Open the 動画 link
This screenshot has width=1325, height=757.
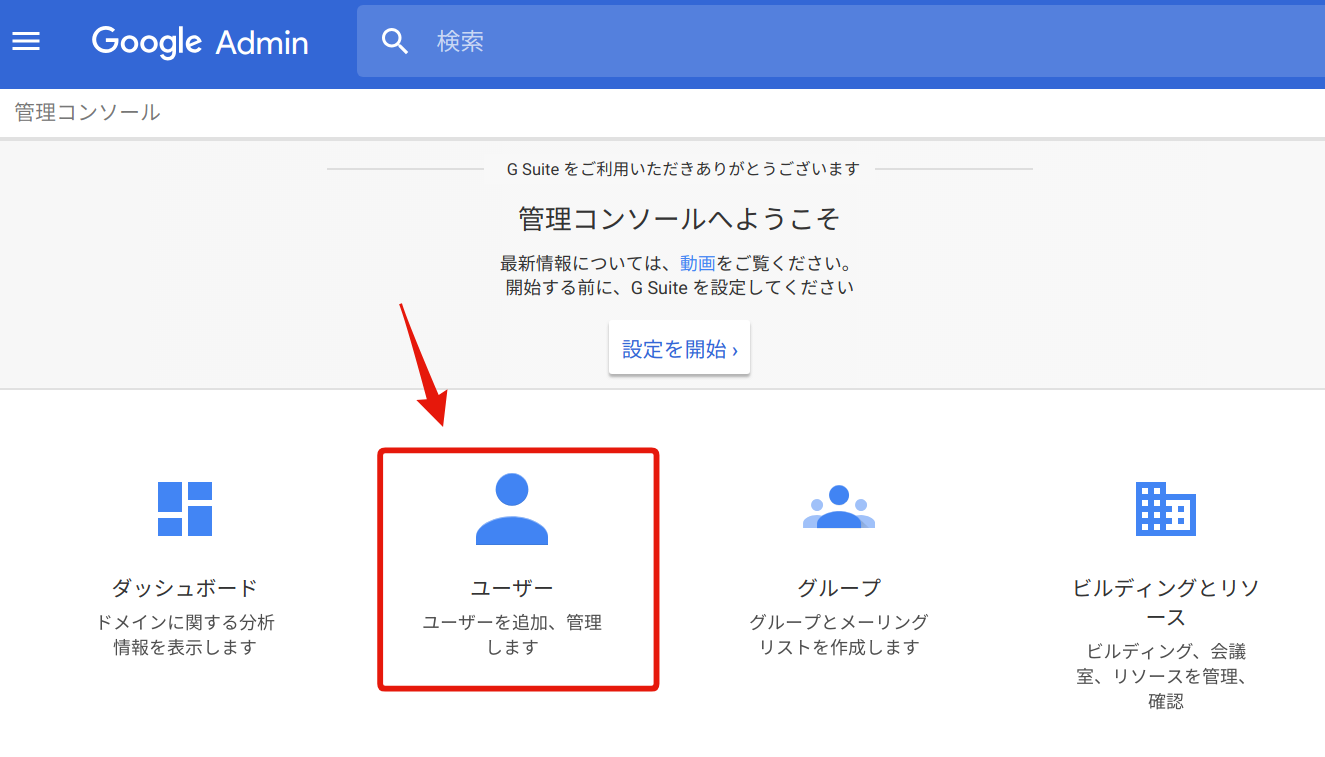click(697, 264)
